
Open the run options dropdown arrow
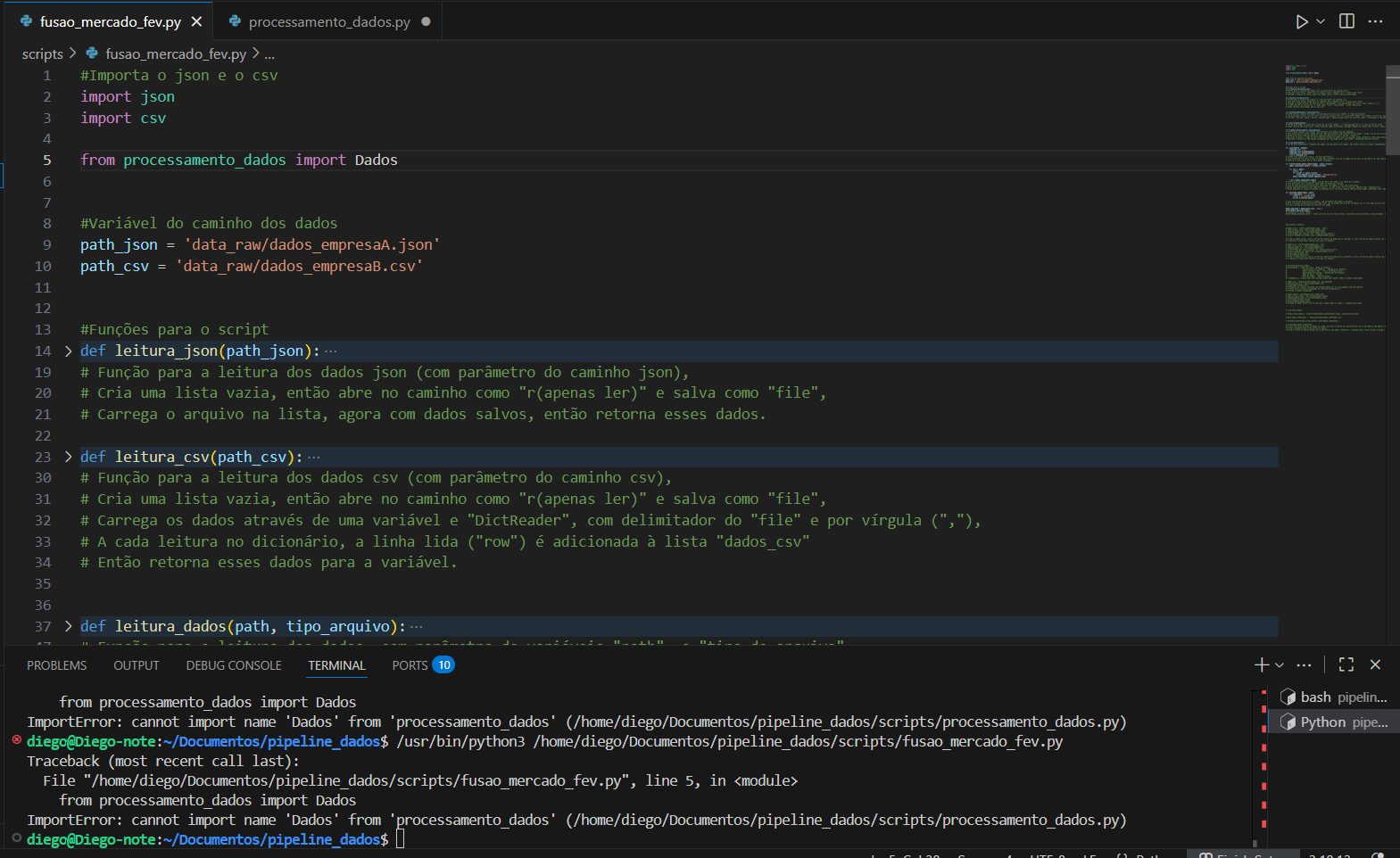point(1321,21)
